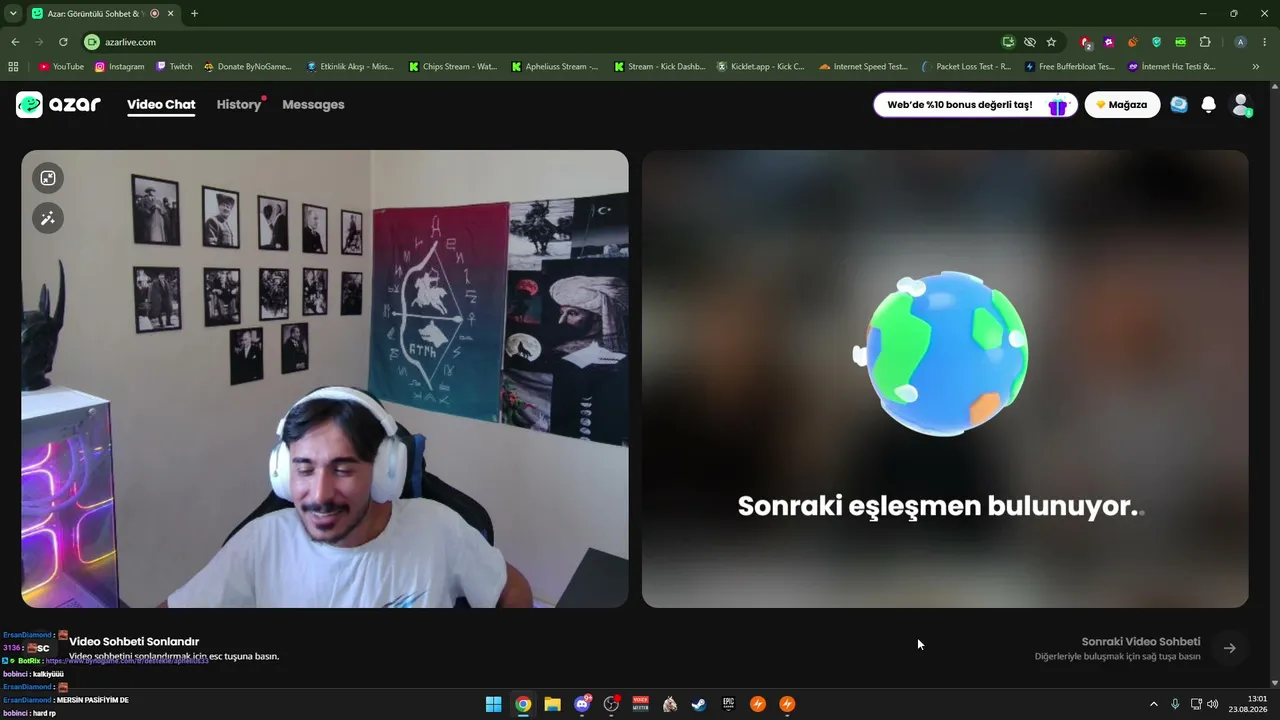The image size is (1280, 720).
Task: Click the next video chat arrow
Action: click(1230, 648)
